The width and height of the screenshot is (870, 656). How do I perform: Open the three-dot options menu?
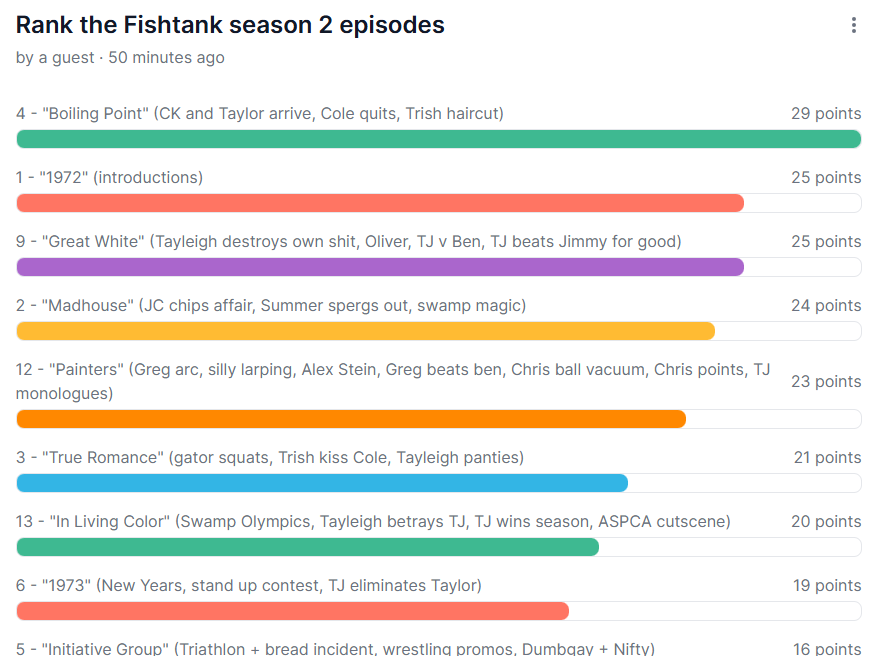[x=853, y=25]
